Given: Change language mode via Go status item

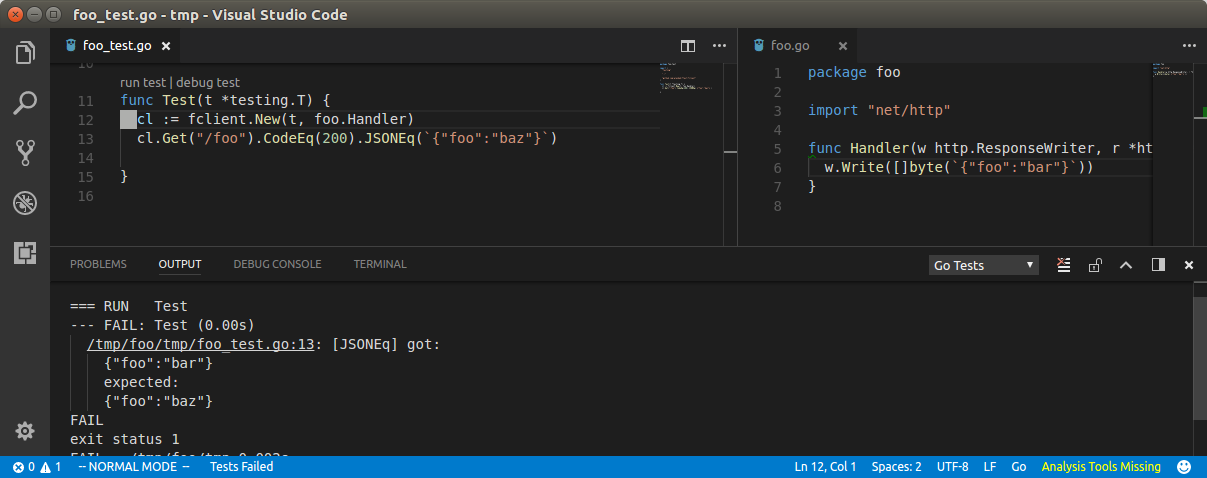Looking at the screenshot, I should 1019,467.
